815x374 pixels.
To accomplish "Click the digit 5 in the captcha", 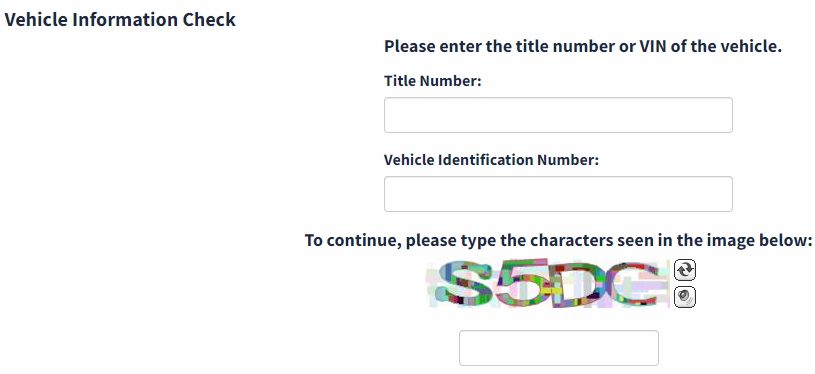I will click(x=521, y=284).
